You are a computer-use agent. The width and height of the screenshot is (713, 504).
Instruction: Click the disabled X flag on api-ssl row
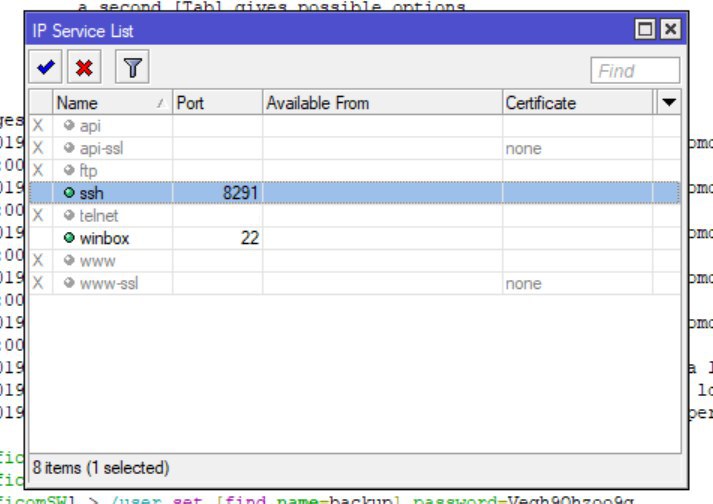[x=38, y=148]
